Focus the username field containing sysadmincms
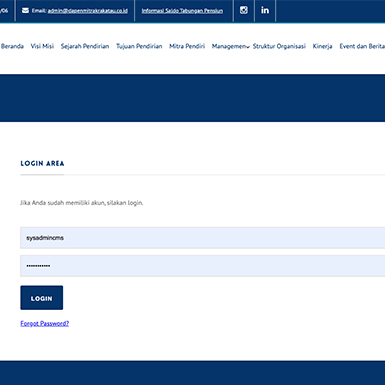This screenshot has height=385, width=385. pyautogui.click(x=203, y=238)
